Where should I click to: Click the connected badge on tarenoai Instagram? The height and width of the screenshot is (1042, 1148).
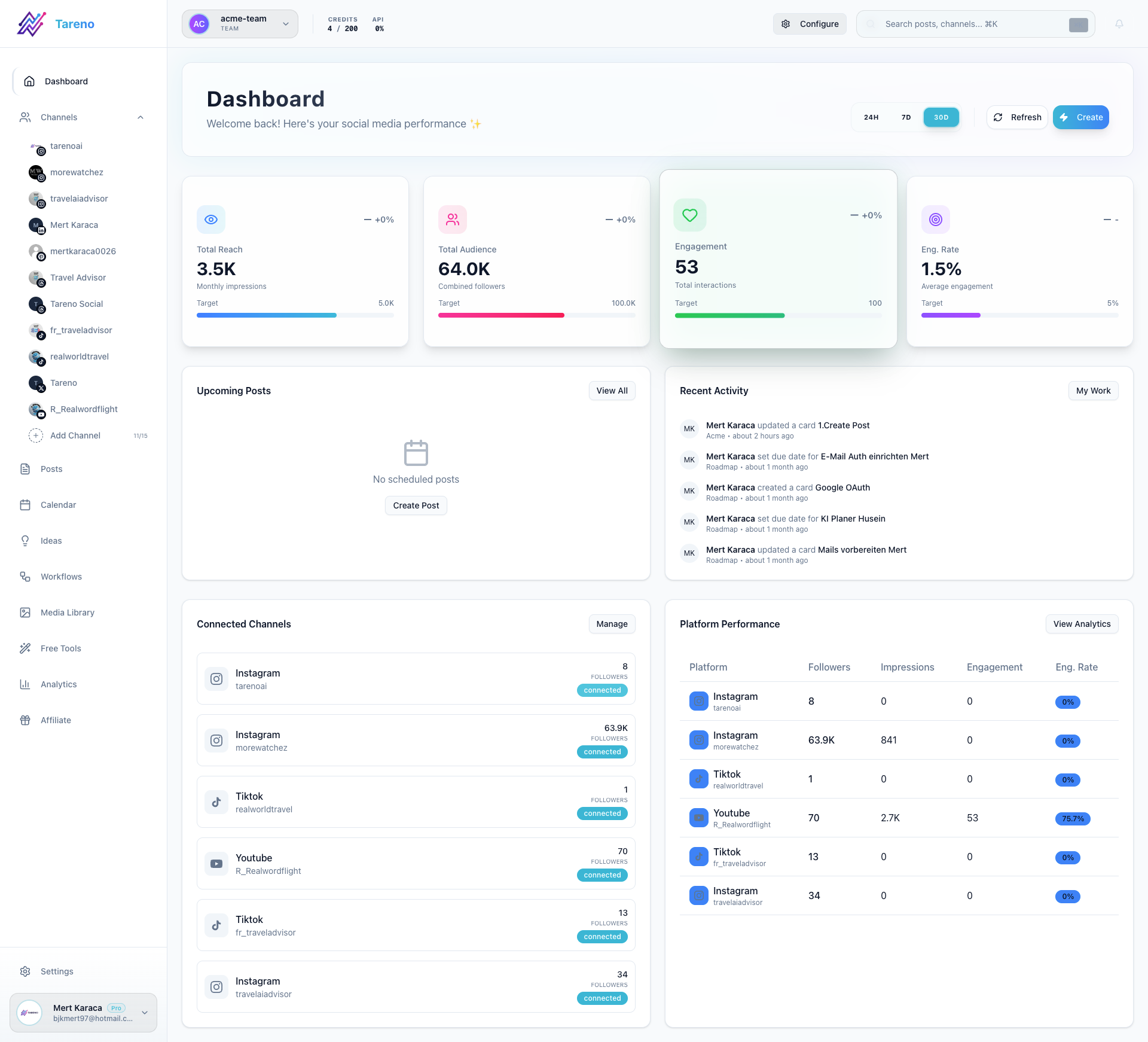click(x=602, y=690)
